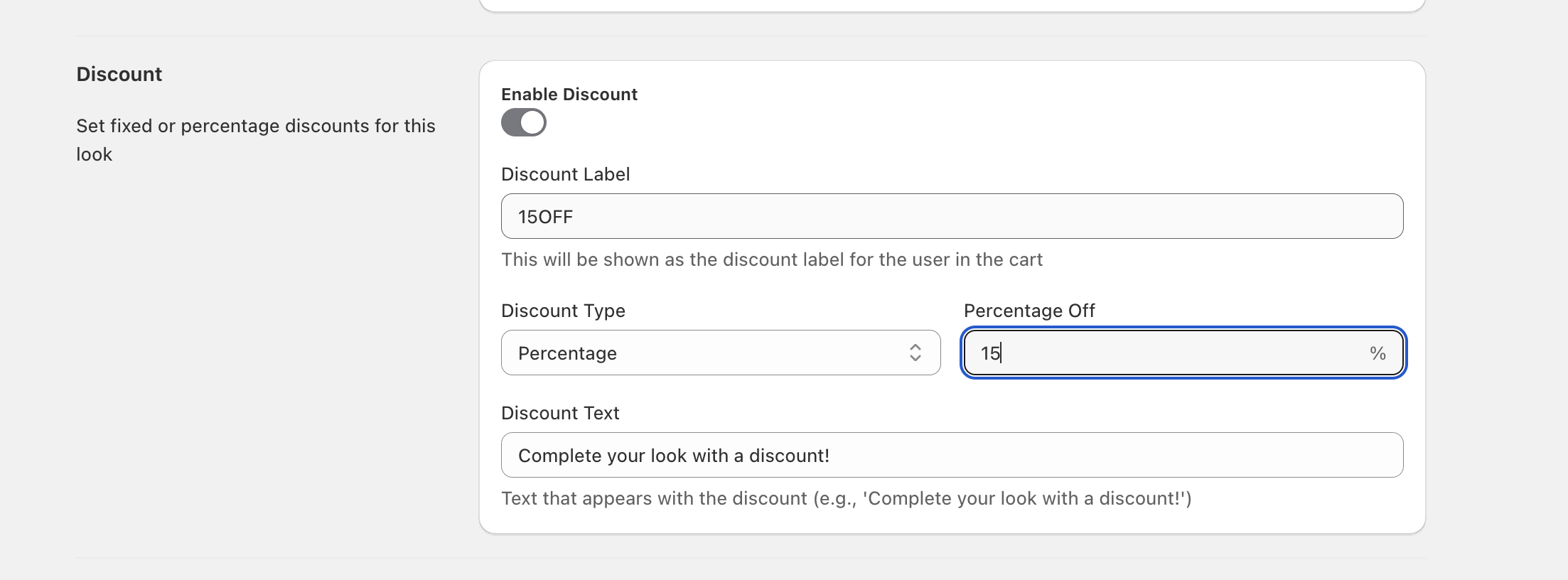Click the Enable Discount label text
This screenshot has width=1568, height=580.
click(x=569, y=94)
